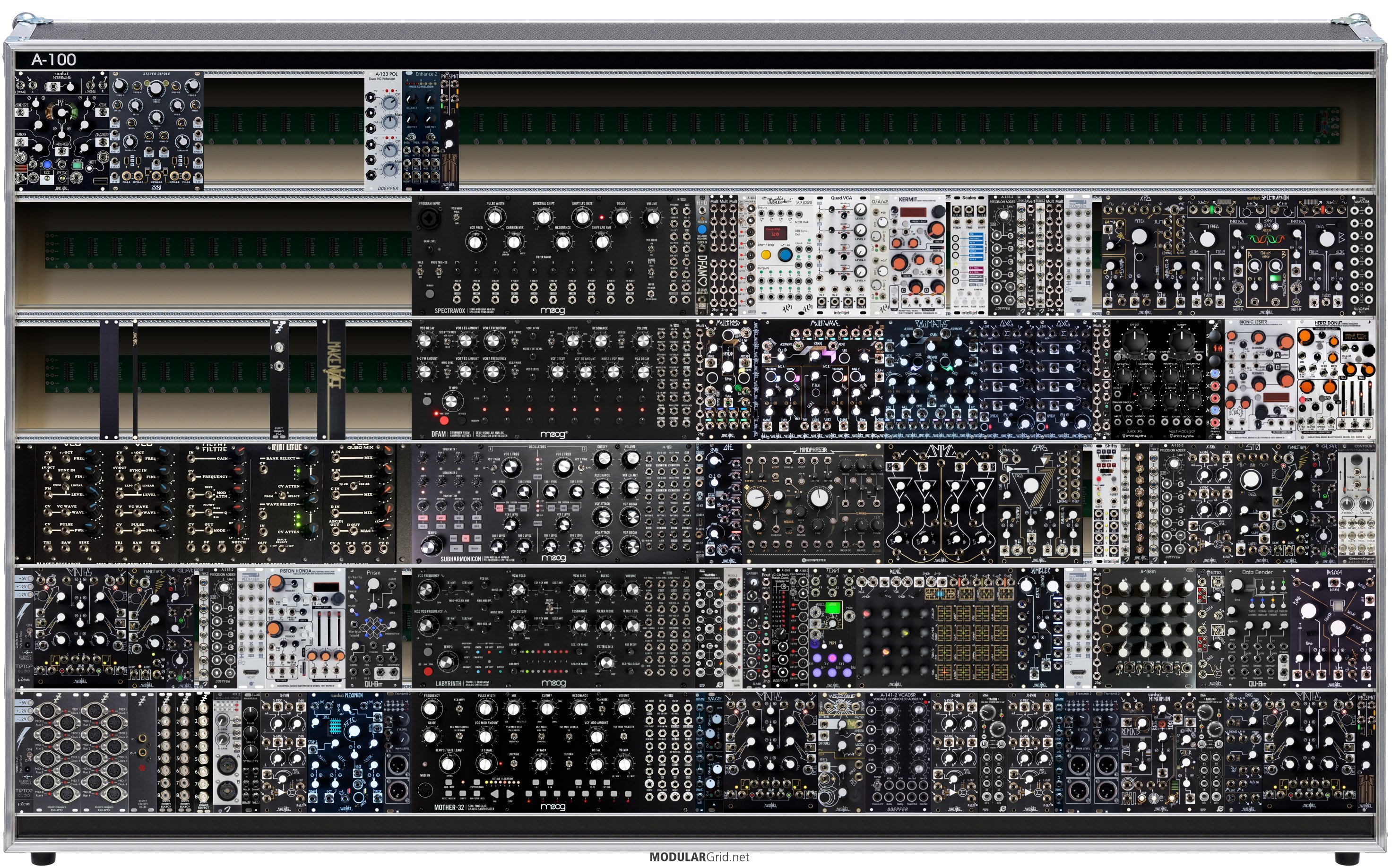Screen dimensions: 1400x867
Task: Click the Moog Labyrinth module
Action: pyautogui.click(x=553, y=628)
